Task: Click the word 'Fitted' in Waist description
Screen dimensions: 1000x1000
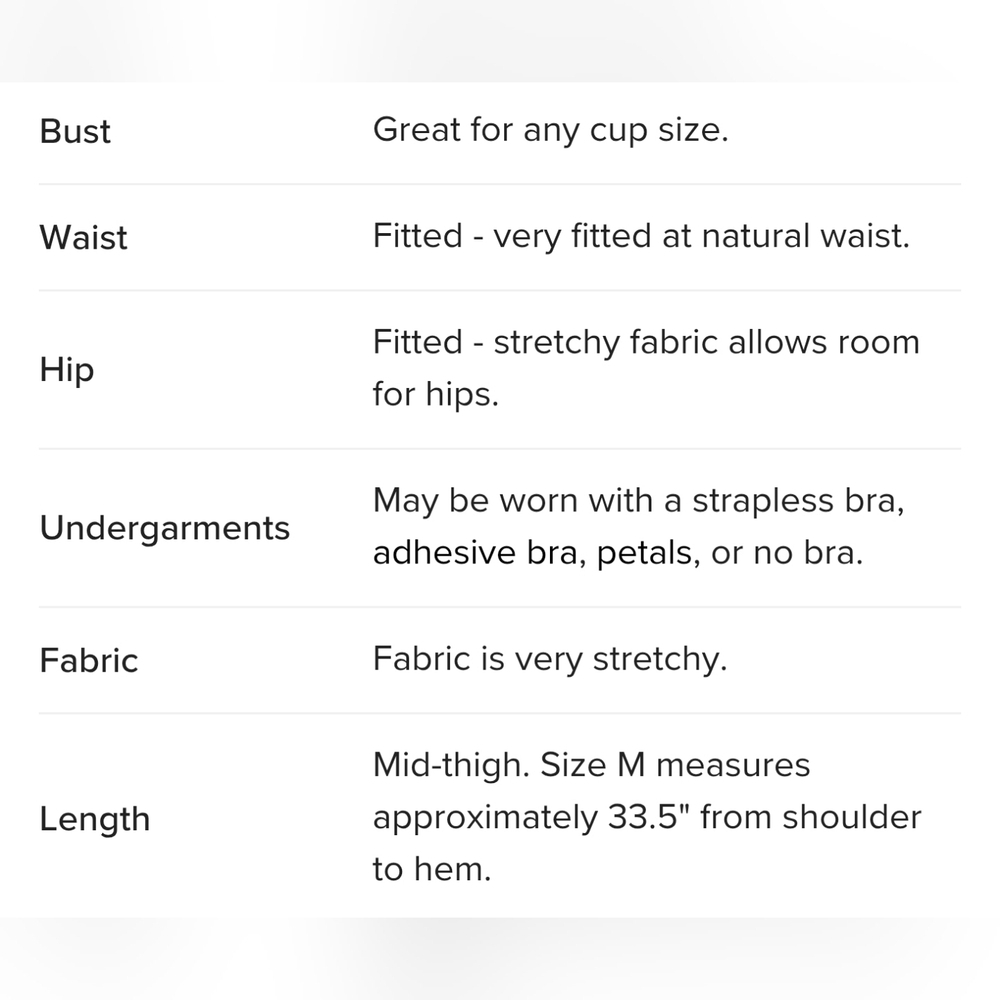Action: (x=418, y=236)
